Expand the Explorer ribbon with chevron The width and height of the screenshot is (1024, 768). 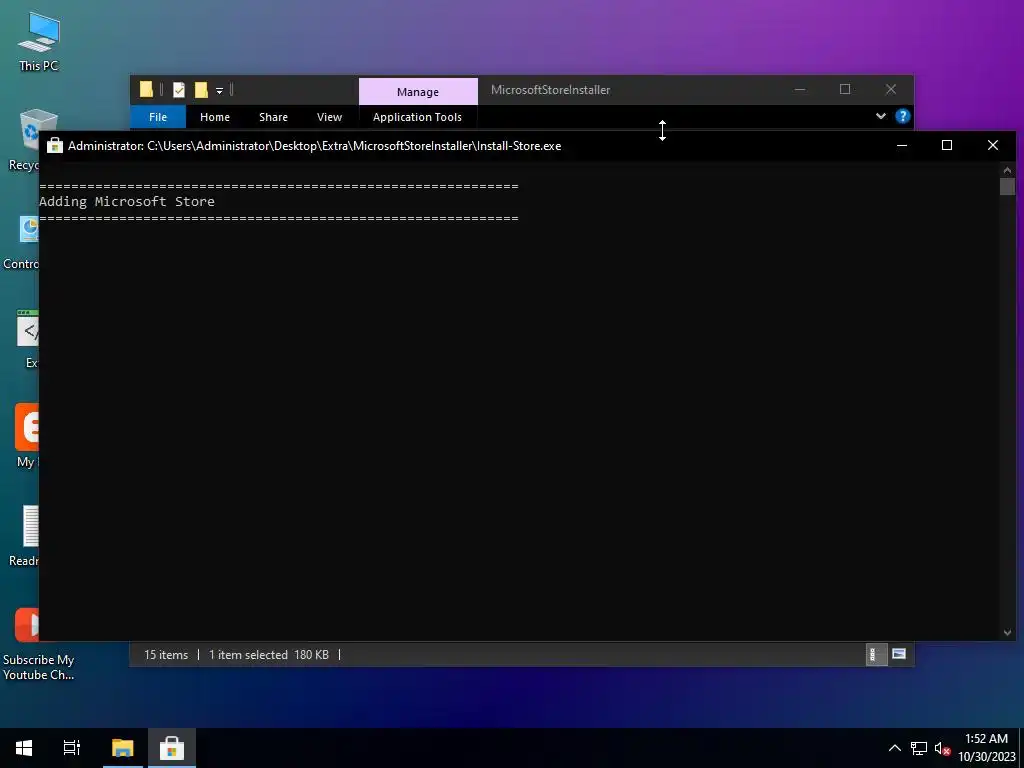tap(881, 116)
